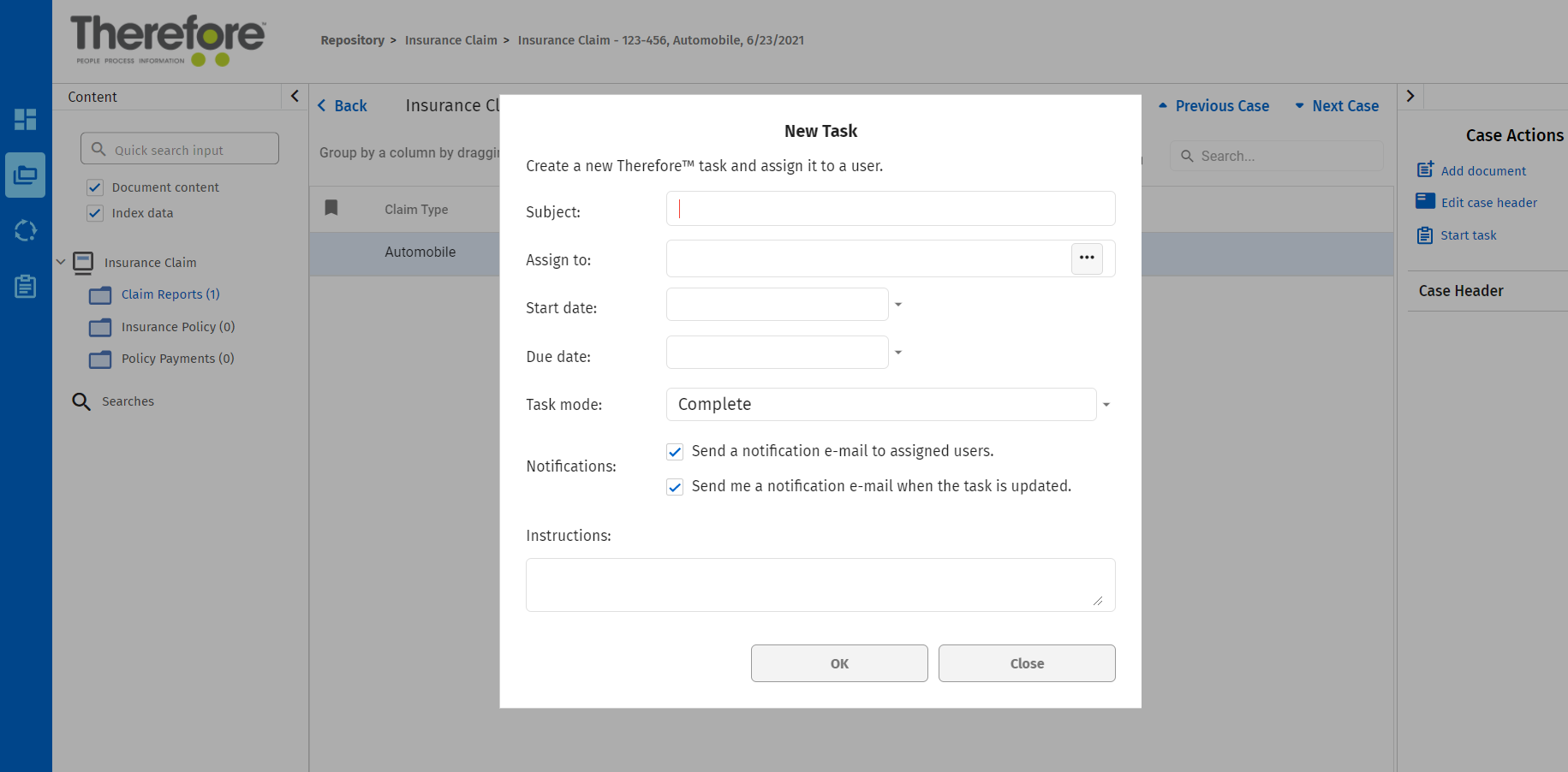Open the Due date picker dropdown
Viewport: 1568px width, 772px height.
(x=898, y=353)
